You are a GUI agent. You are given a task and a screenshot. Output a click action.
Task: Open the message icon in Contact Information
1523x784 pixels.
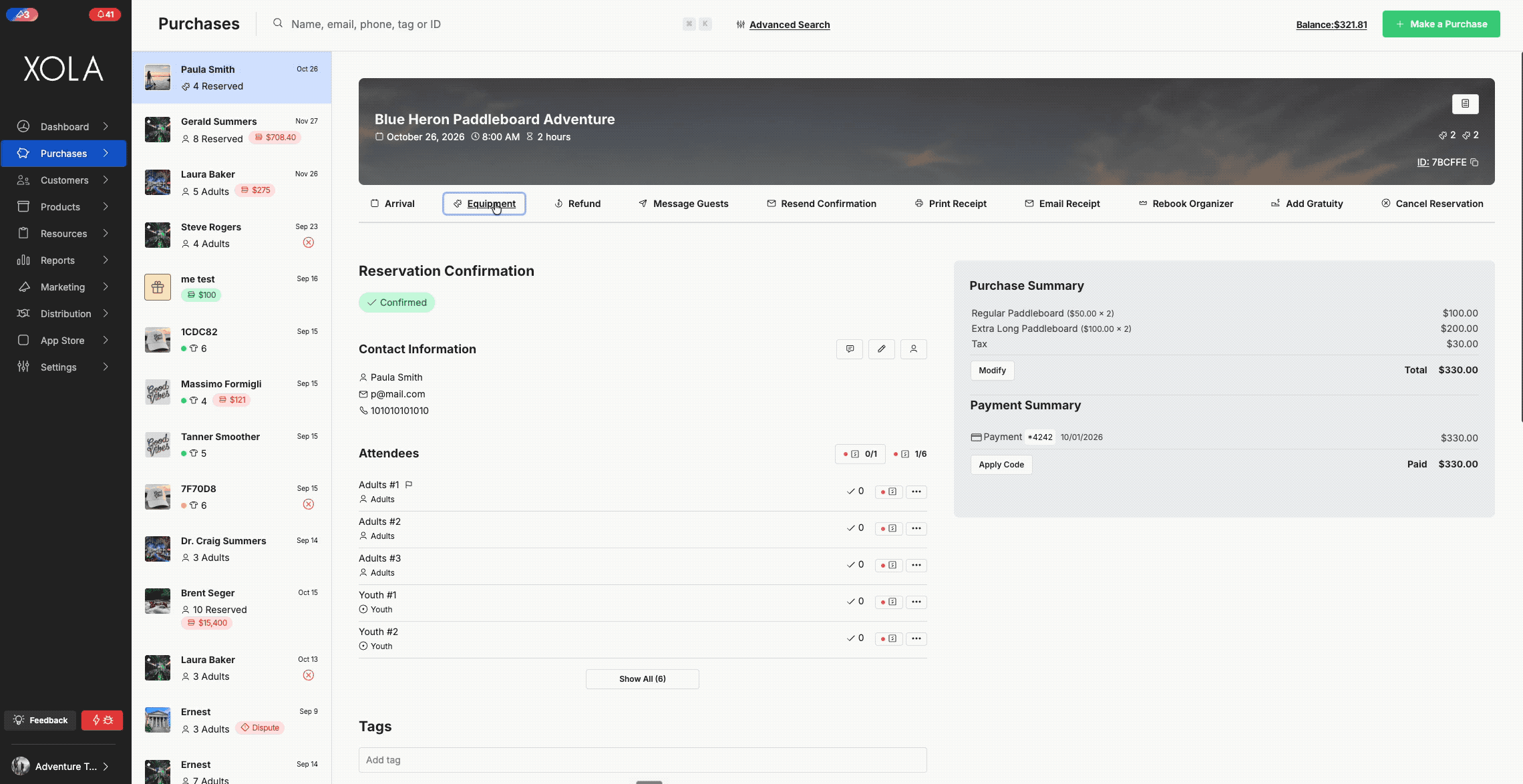(x=850, y=349)
